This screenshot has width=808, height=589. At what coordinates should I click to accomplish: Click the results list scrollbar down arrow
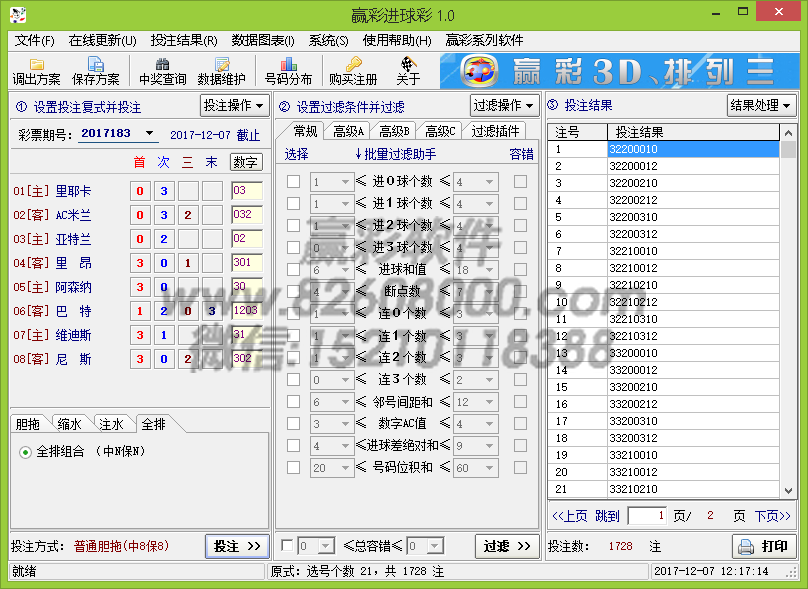point(788,491)
